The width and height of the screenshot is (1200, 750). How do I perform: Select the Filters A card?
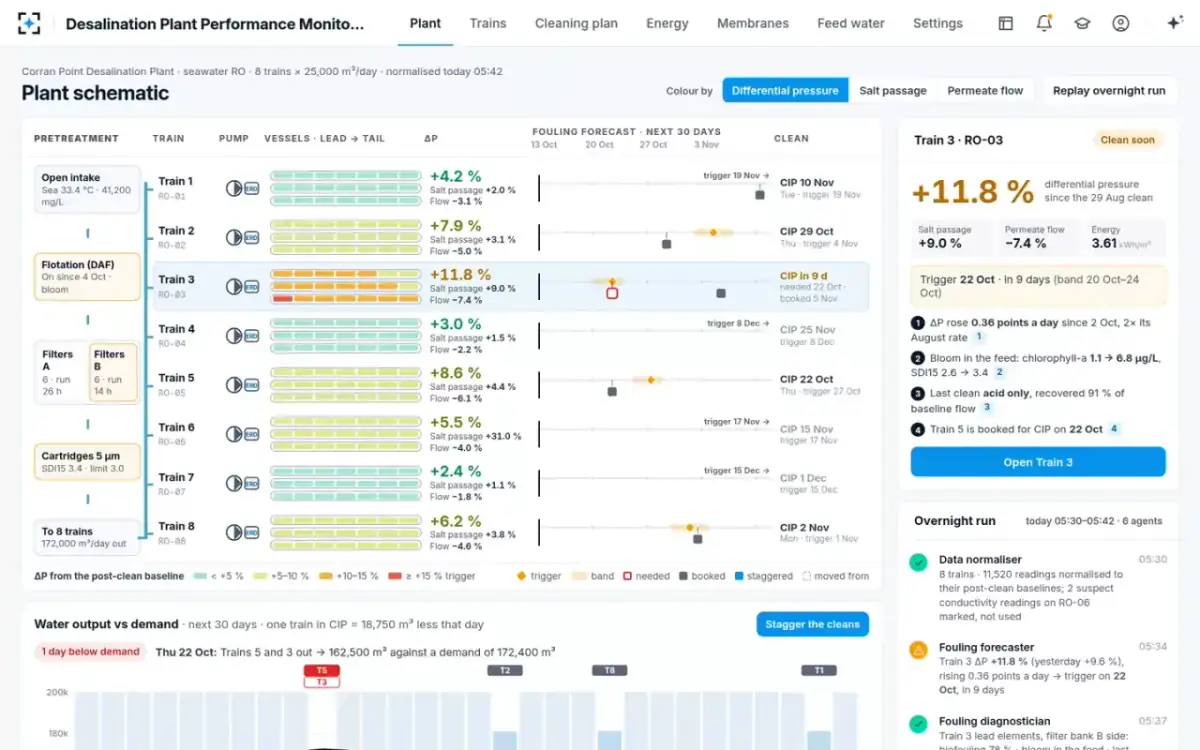(60, 372)
